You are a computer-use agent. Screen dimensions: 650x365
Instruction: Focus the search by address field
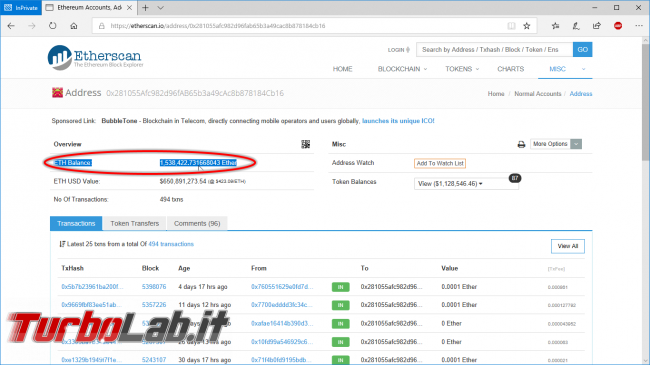click(495, 49)
